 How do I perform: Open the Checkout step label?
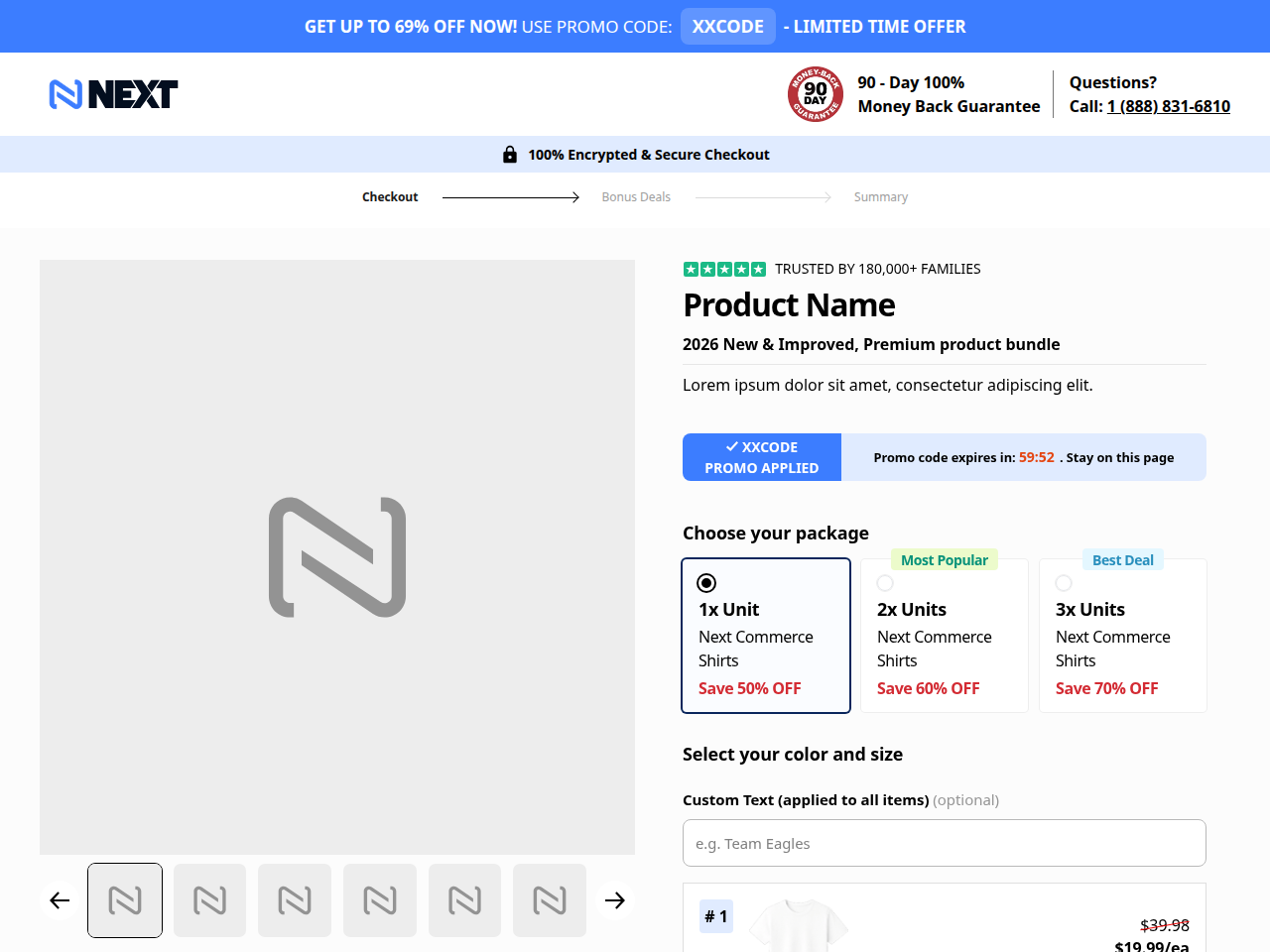point(390,197)
